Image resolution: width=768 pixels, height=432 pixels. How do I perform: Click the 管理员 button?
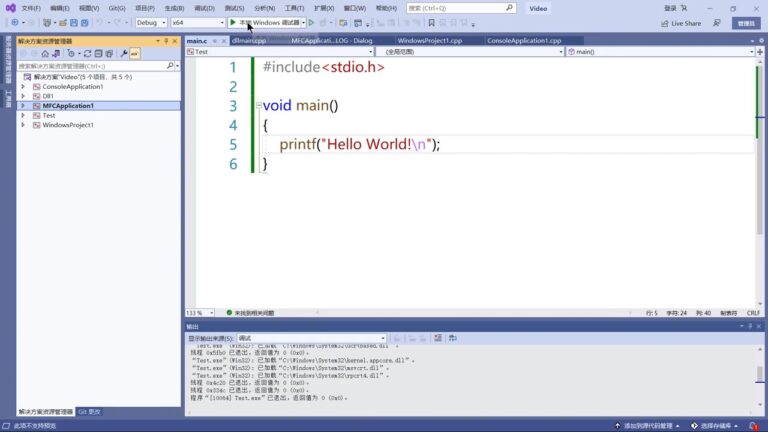pyautogui.click(x=746, y=23)
